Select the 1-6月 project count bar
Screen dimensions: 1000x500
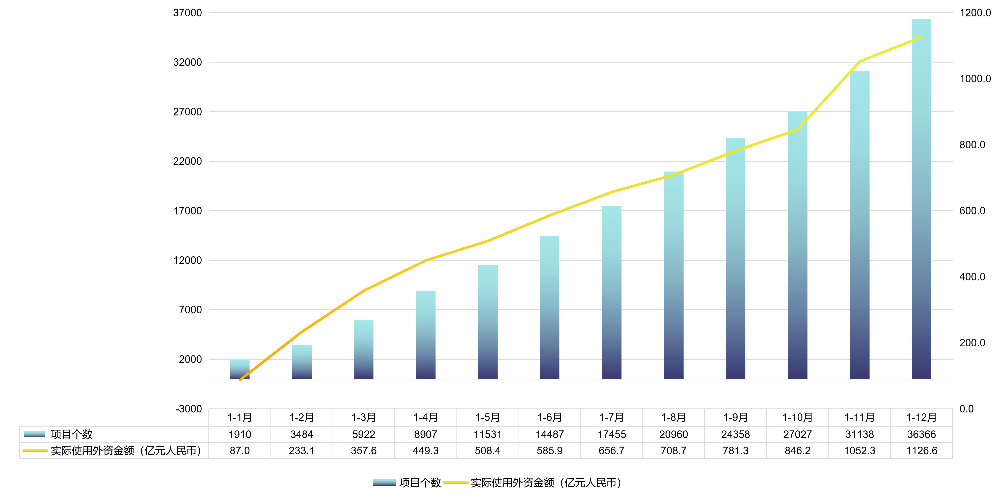click(549, 308)
